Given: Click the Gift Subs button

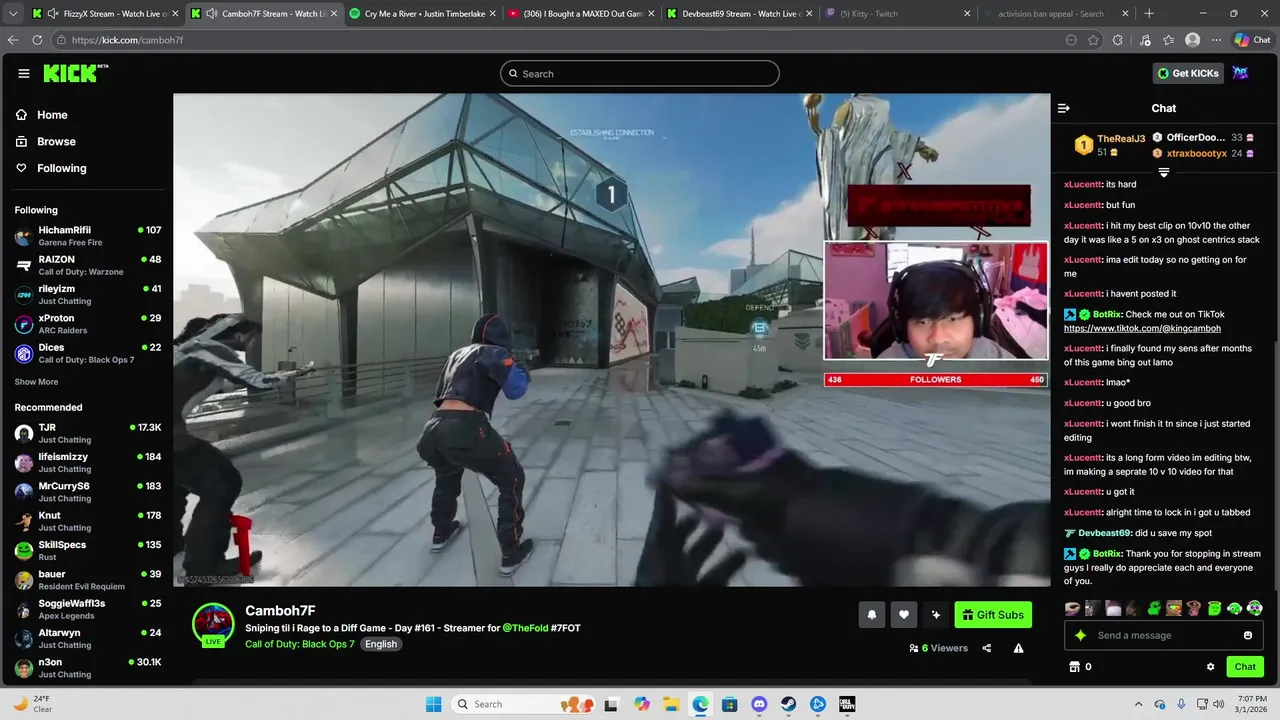Looking at the screenshot, I should coord(993,615).
